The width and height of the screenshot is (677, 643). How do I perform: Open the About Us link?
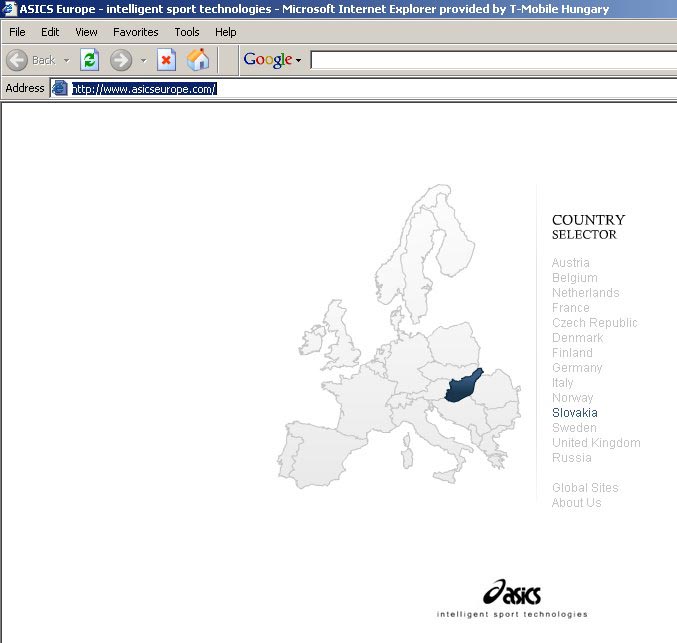(x=576, y=503)
